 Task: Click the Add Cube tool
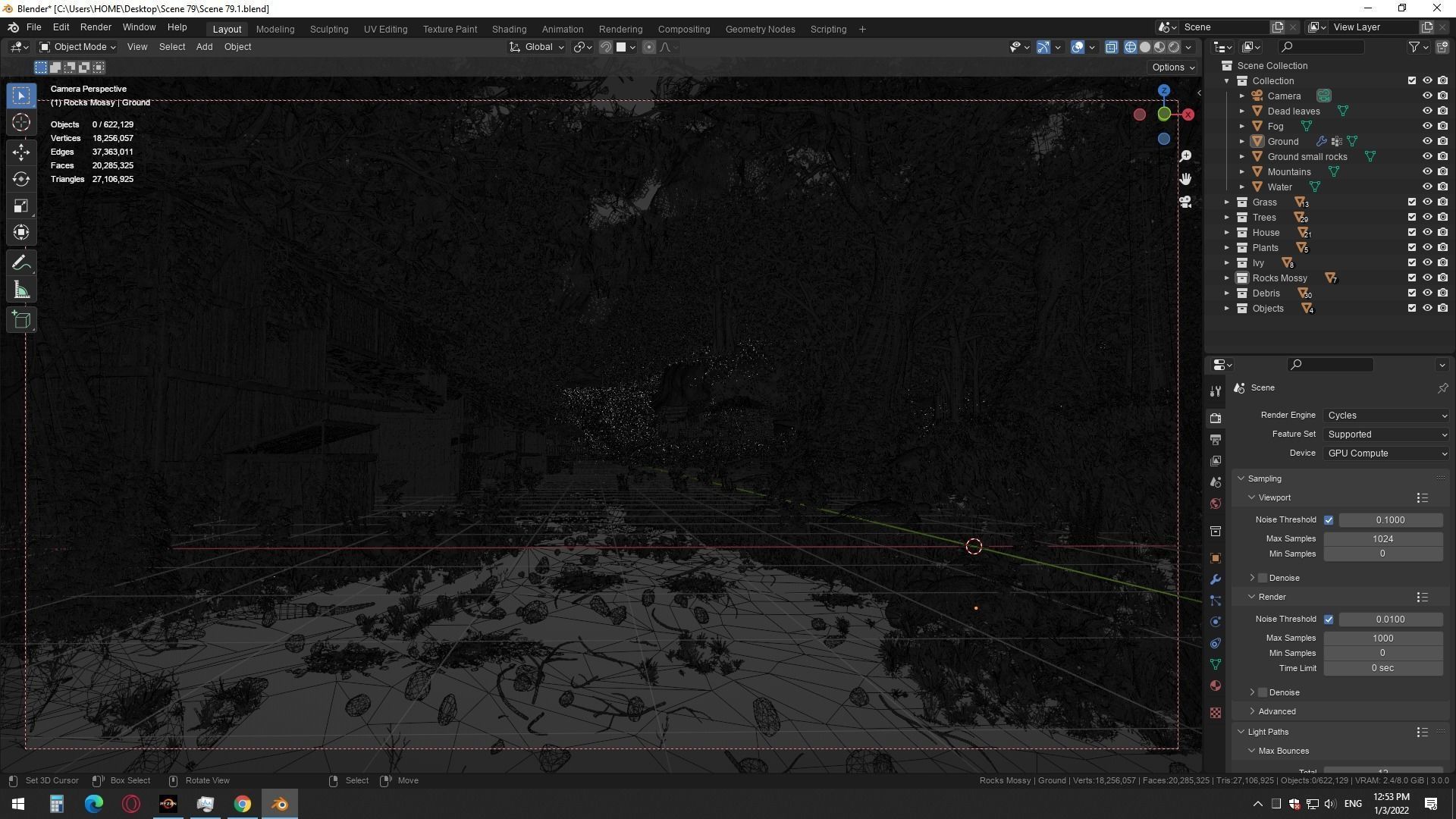click(21, 320)
